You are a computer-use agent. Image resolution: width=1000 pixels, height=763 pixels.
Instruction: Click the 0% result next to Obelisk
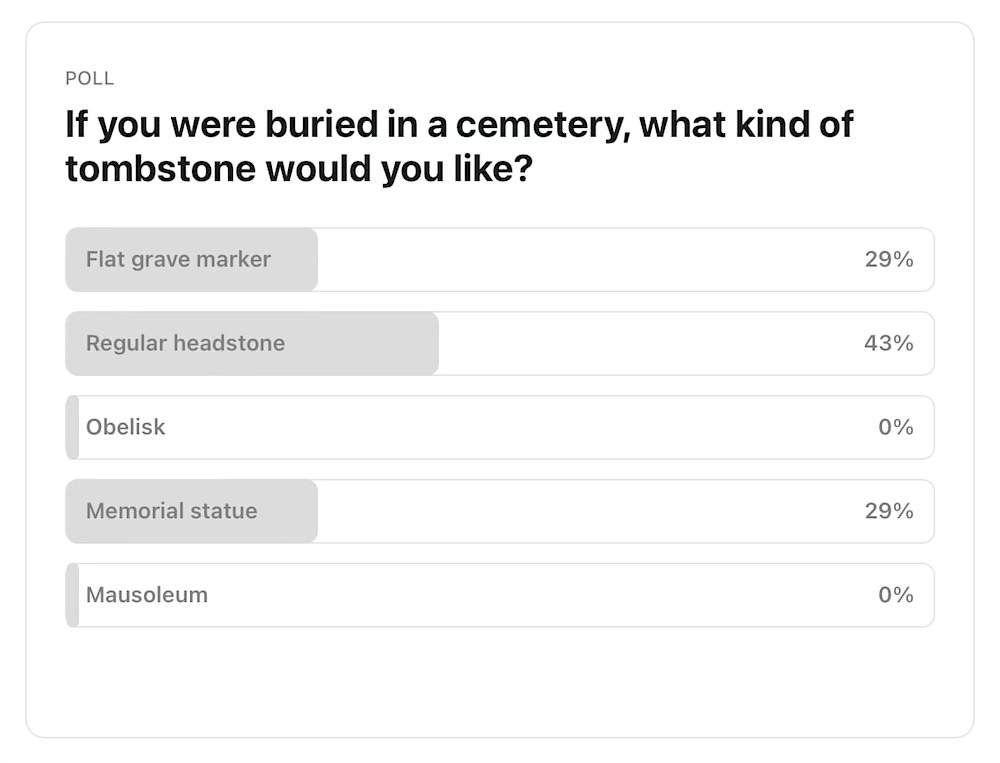tap(895, 427)
